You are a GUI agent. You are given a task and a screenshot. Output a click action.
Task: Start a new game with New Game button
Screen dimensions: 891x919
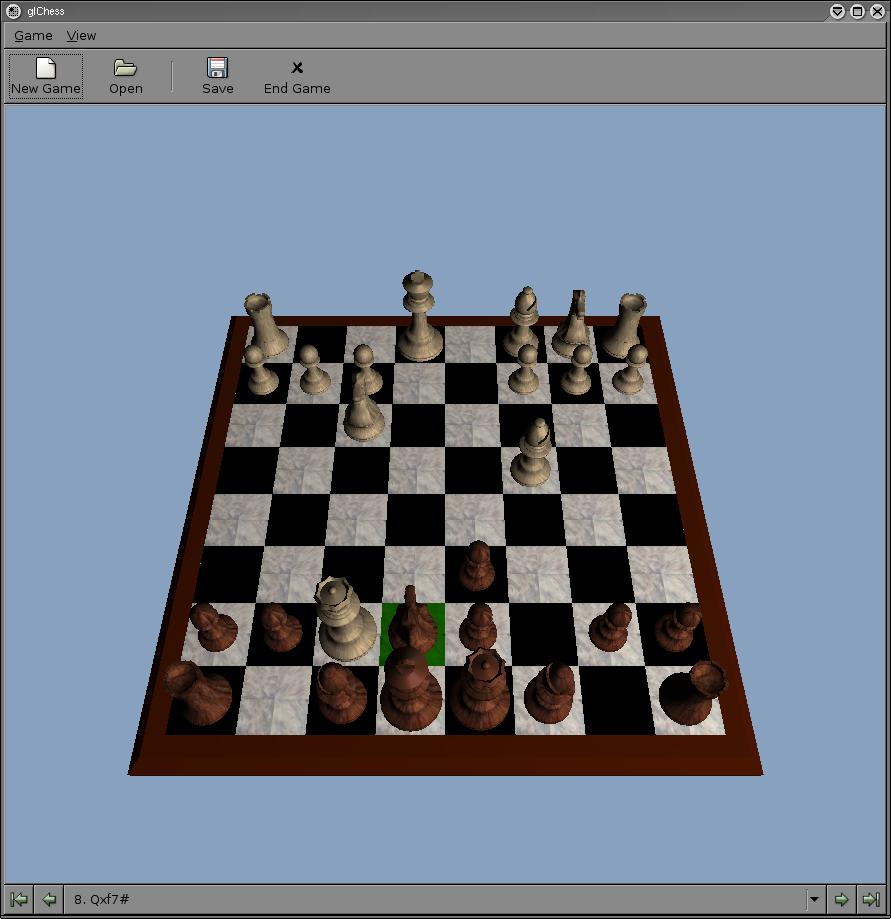click(46, 77)
